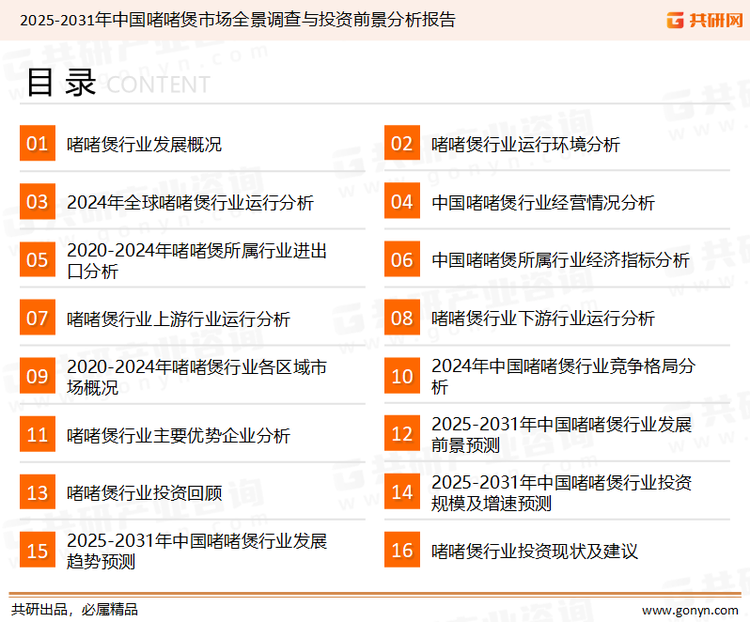Open chapter 啫啫煲行业下游行业运行分析
The height and width of the screenshot is (622, 750).
click(542, 319)
